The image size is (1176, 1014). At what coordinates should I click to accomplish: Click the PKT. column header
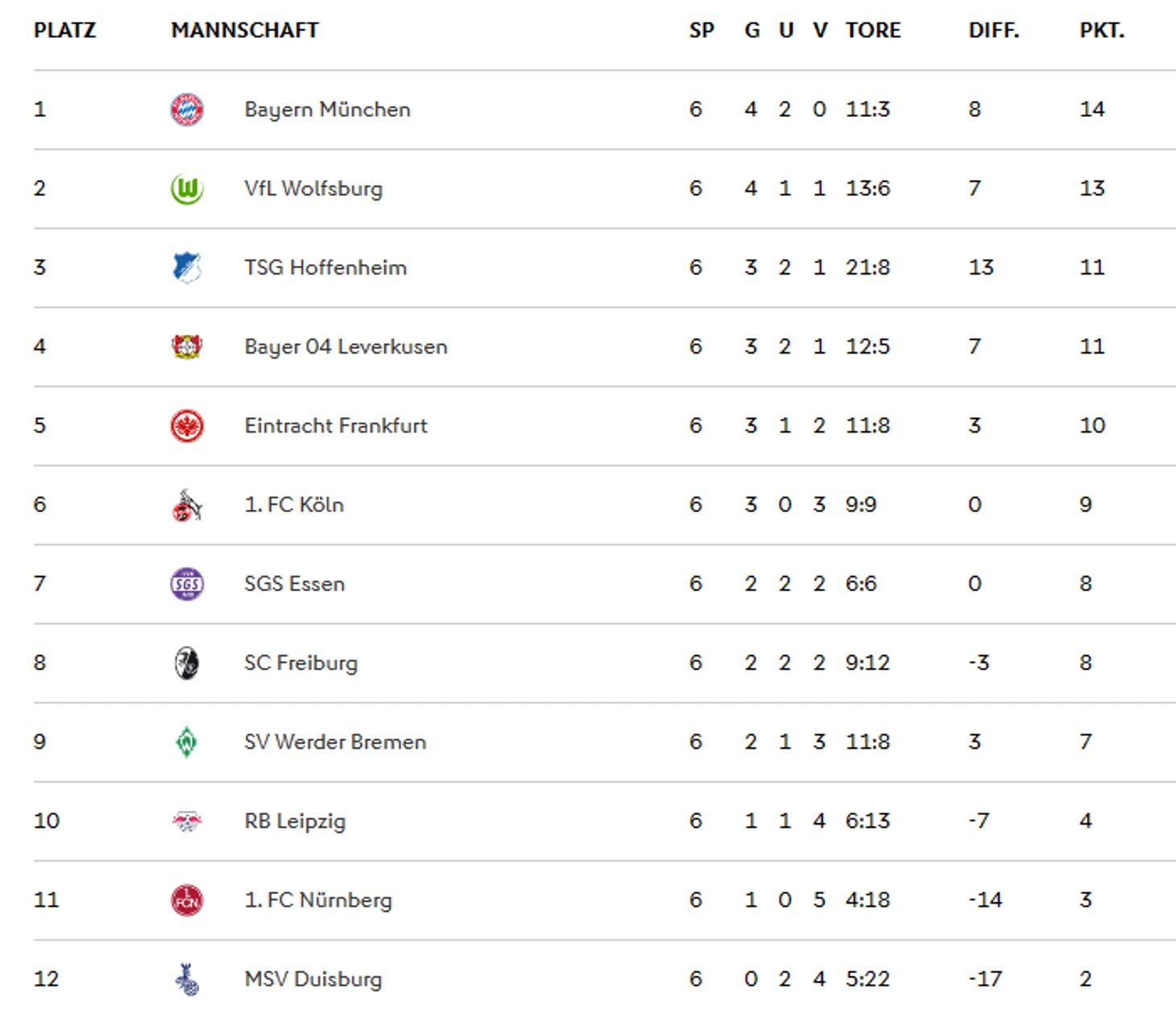[1101, 31]
